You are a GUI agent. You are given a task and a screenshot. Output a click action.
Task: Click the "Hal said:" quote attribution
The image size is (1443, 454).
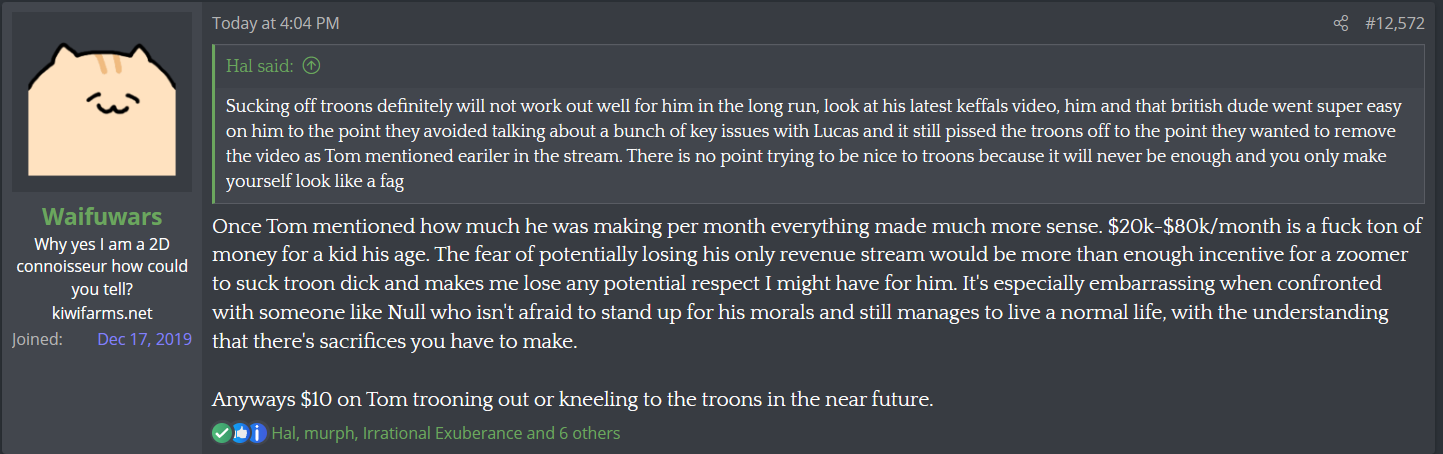(259, 66)
